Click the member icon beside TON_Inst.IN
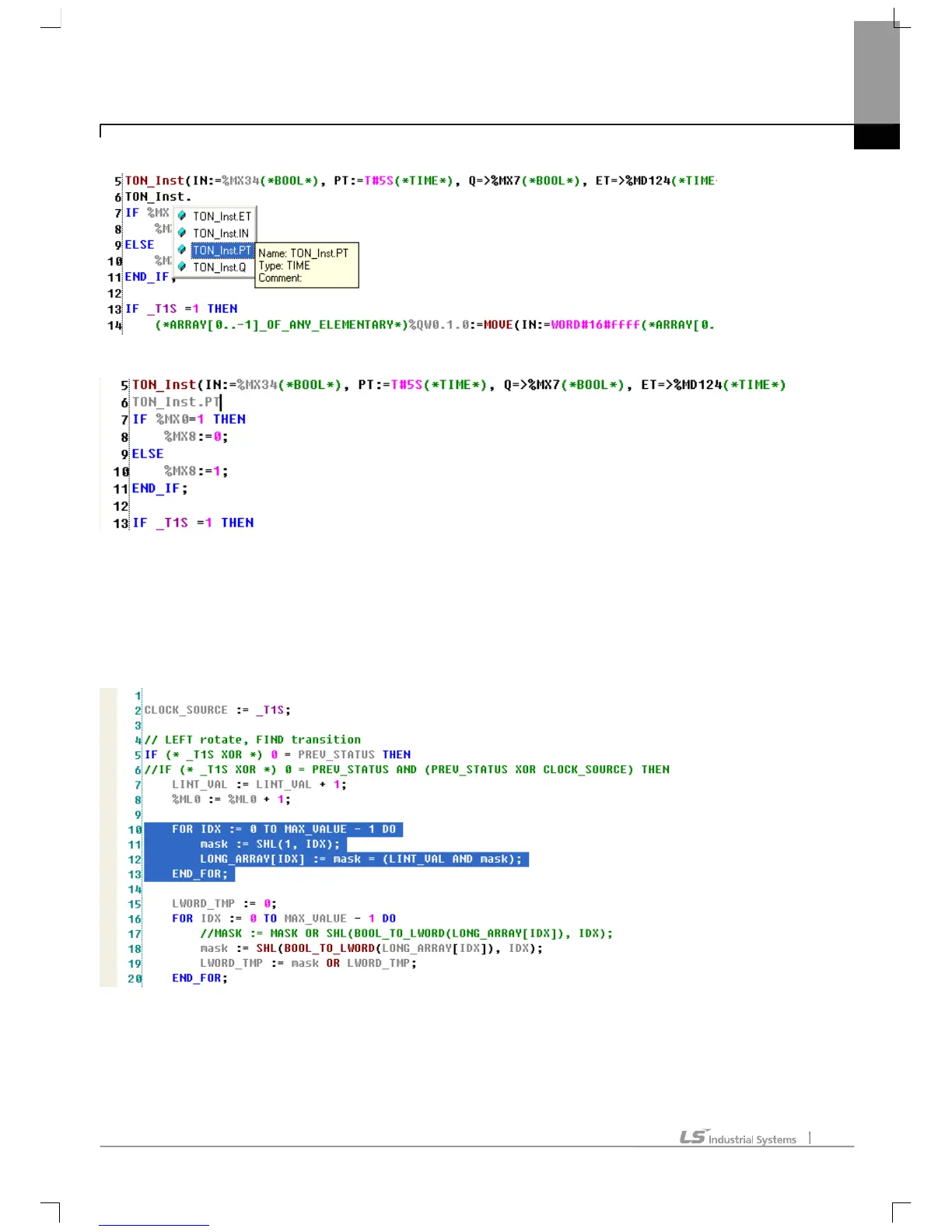 pos(182,233)
